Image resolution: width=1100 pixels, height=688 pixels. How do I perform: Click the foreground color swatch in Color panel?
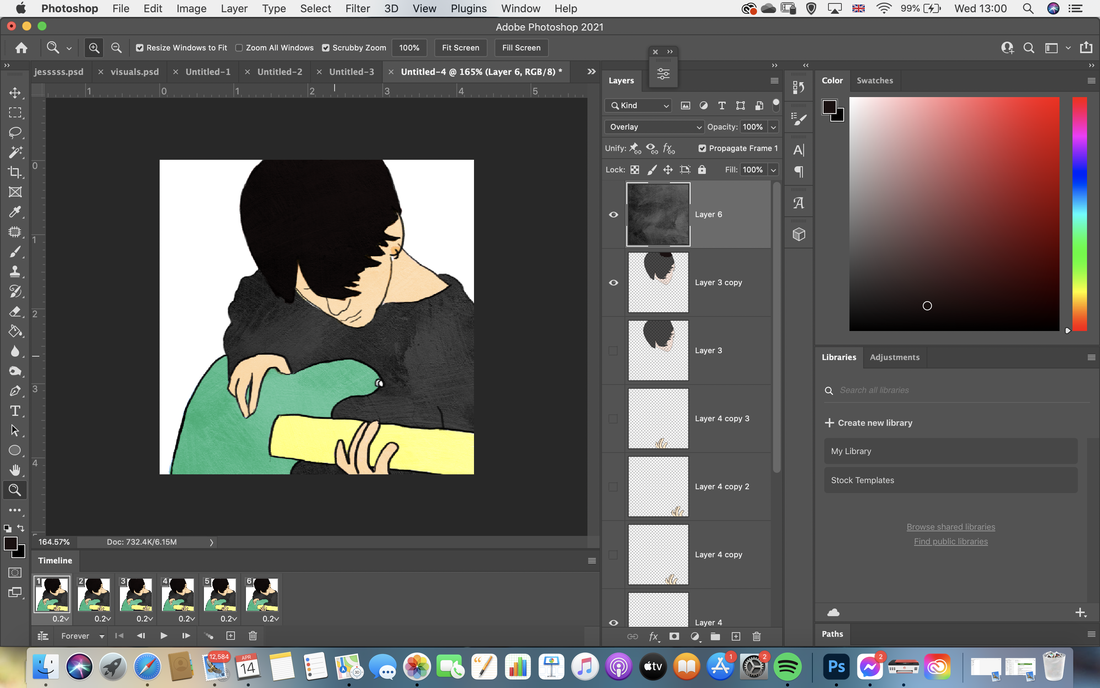click(x=829, y=107)
